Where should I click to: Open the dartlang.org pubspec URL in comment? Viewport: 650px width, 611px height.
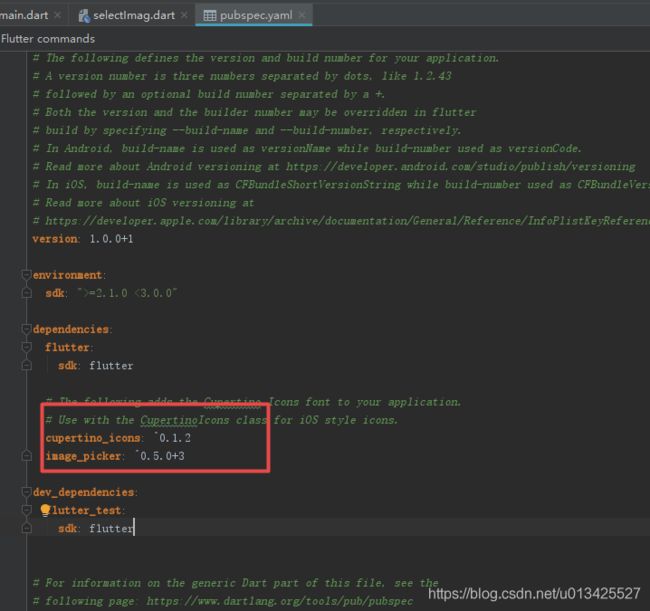pos(280,601)
